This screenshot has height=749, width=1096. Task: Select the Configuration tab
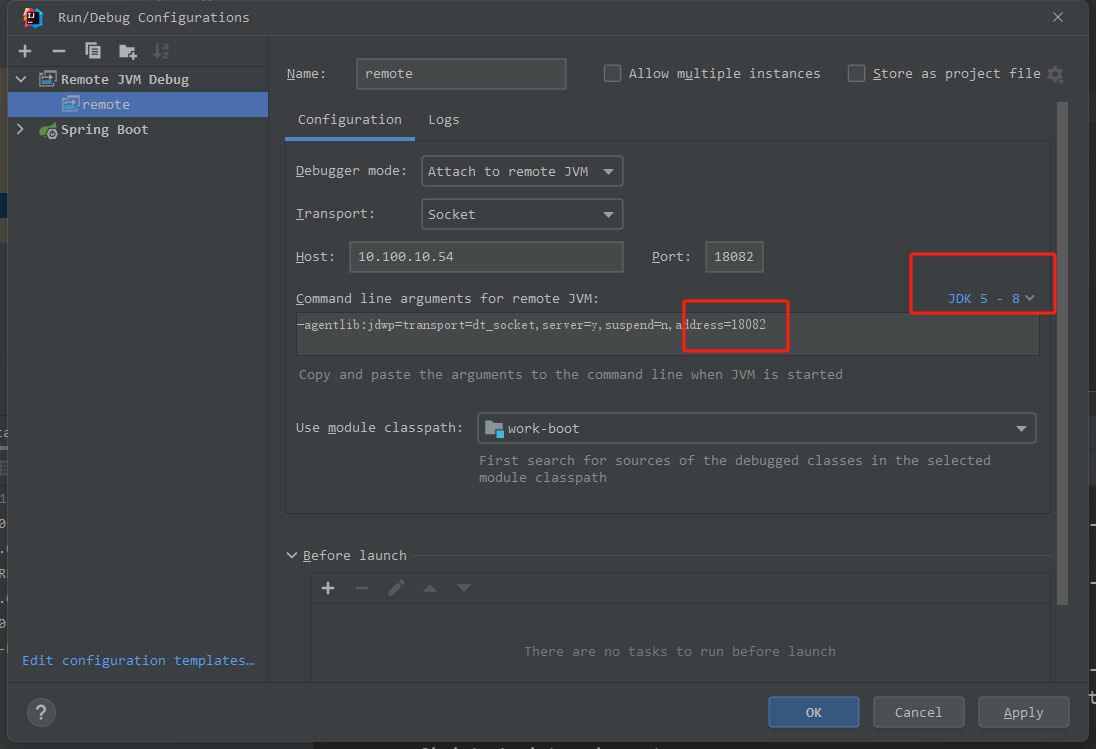click(x=349, y=119)
